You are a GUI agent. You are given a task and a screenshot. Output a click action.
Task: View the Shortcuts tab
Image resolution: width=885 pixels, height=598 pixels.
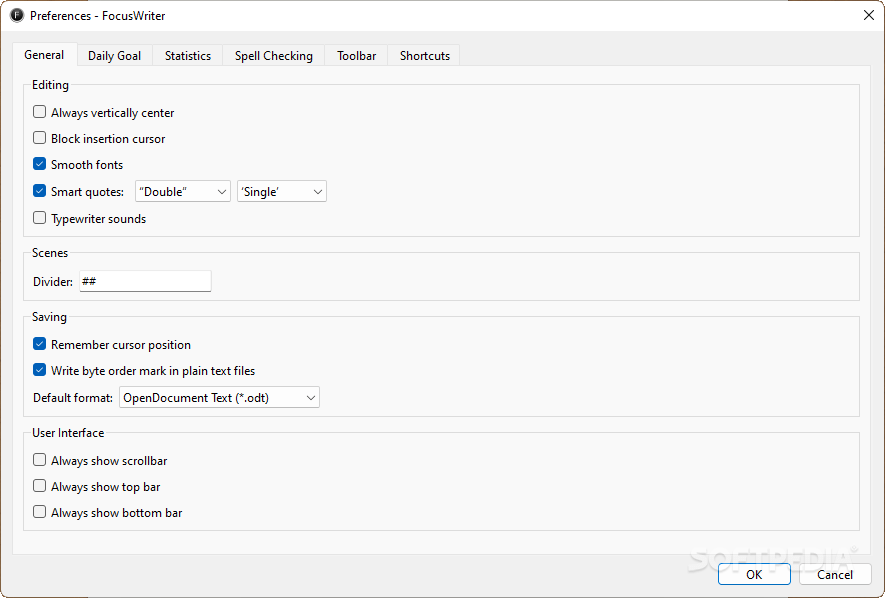423,56
